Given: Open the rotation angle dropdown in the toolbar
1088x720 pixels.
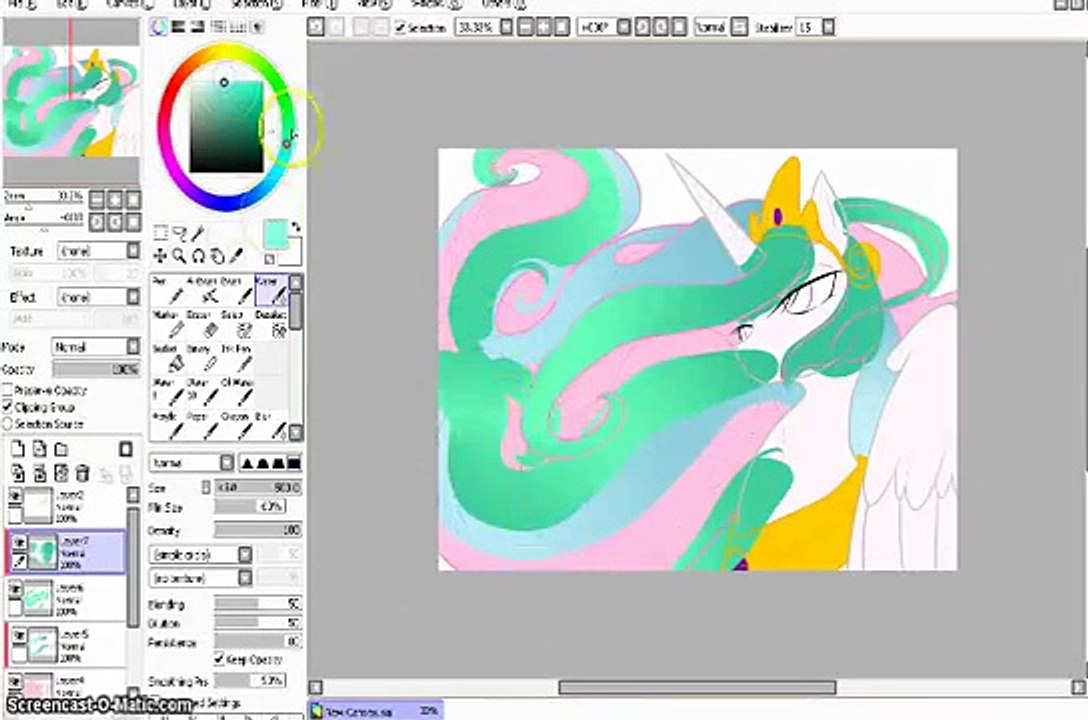Looking at the screenshot, I should coord(624,28).
